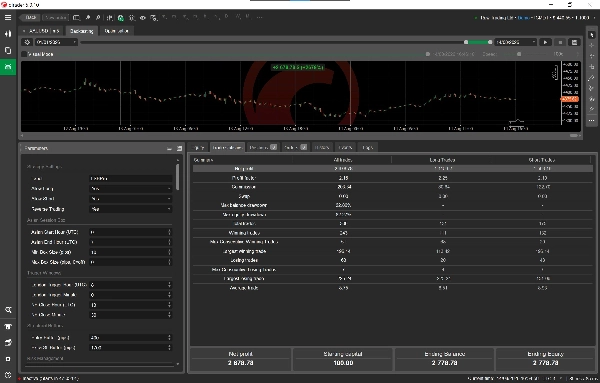Click the Starting capital value 100.00
This screenshot has width=600, height=383.
pyautogui.click(x=343, y=363)
